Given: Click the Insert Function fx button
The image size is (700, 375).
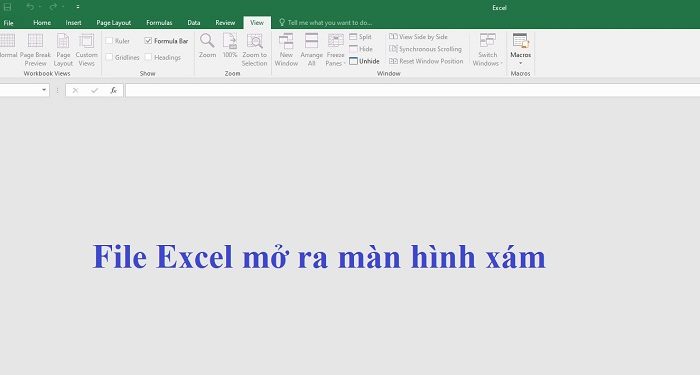Looking at the screenshot, I should coord(113,91).
